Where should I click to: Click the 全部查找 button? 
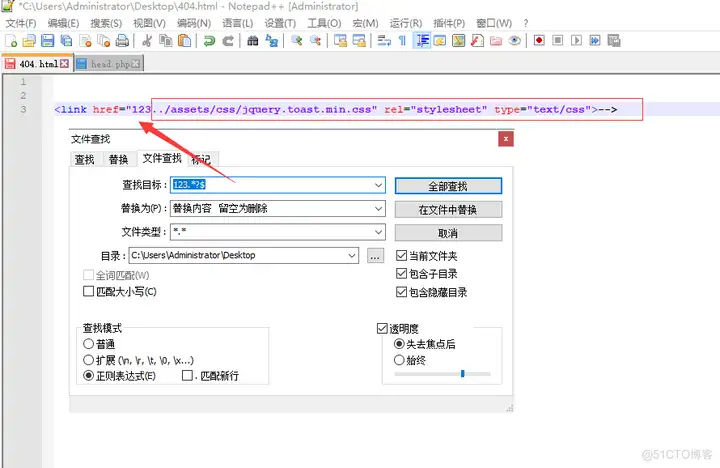(x=448, y=186)
